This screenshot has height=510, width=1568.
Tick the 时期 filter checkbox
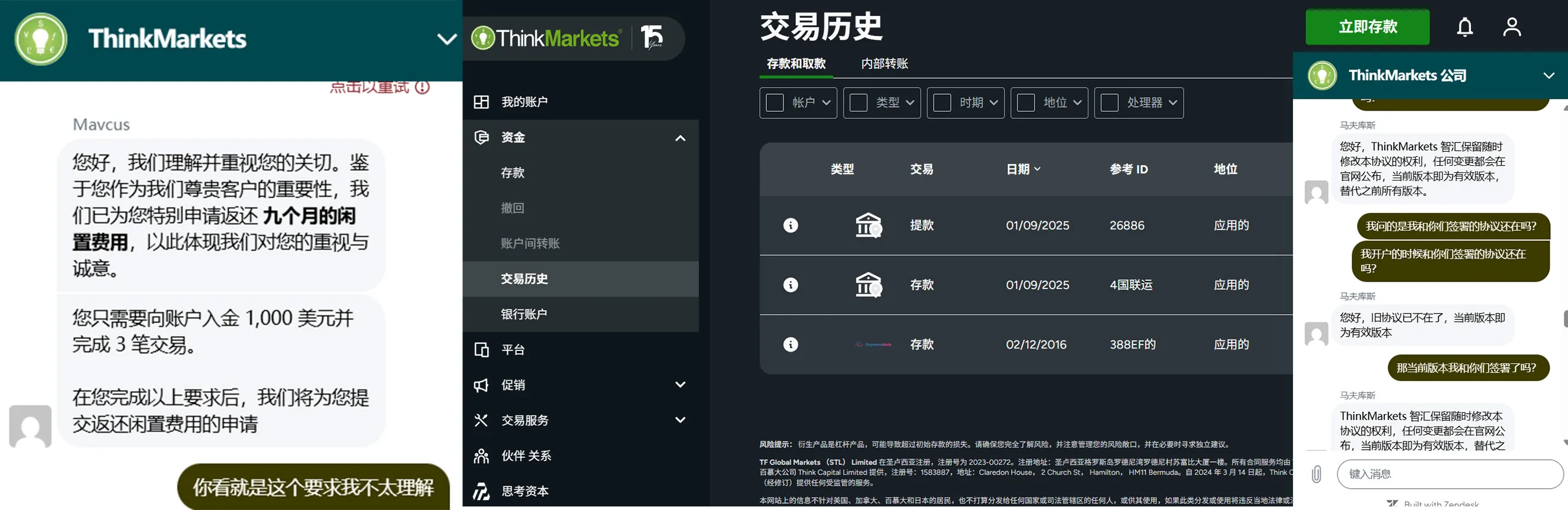point(942,102)
